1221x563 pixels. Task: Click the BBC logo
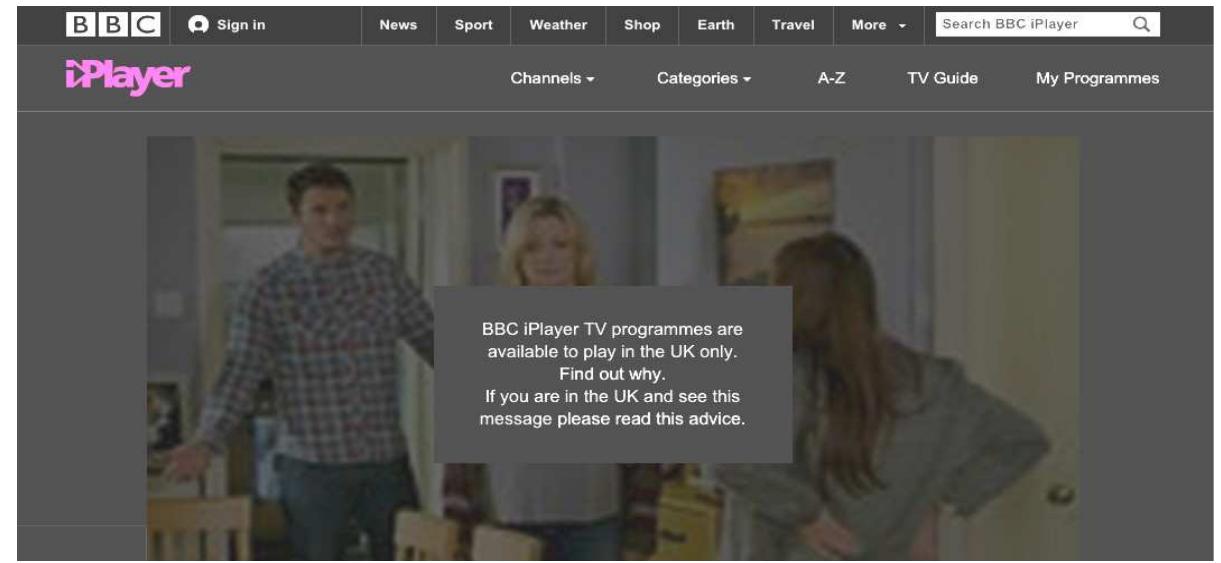(x=111, y=24)
